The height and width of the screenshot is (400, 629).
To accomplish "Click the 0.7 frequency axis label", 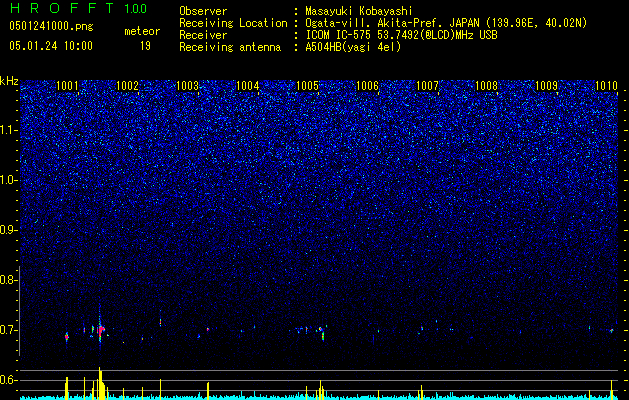I will (x=8, y=330).
